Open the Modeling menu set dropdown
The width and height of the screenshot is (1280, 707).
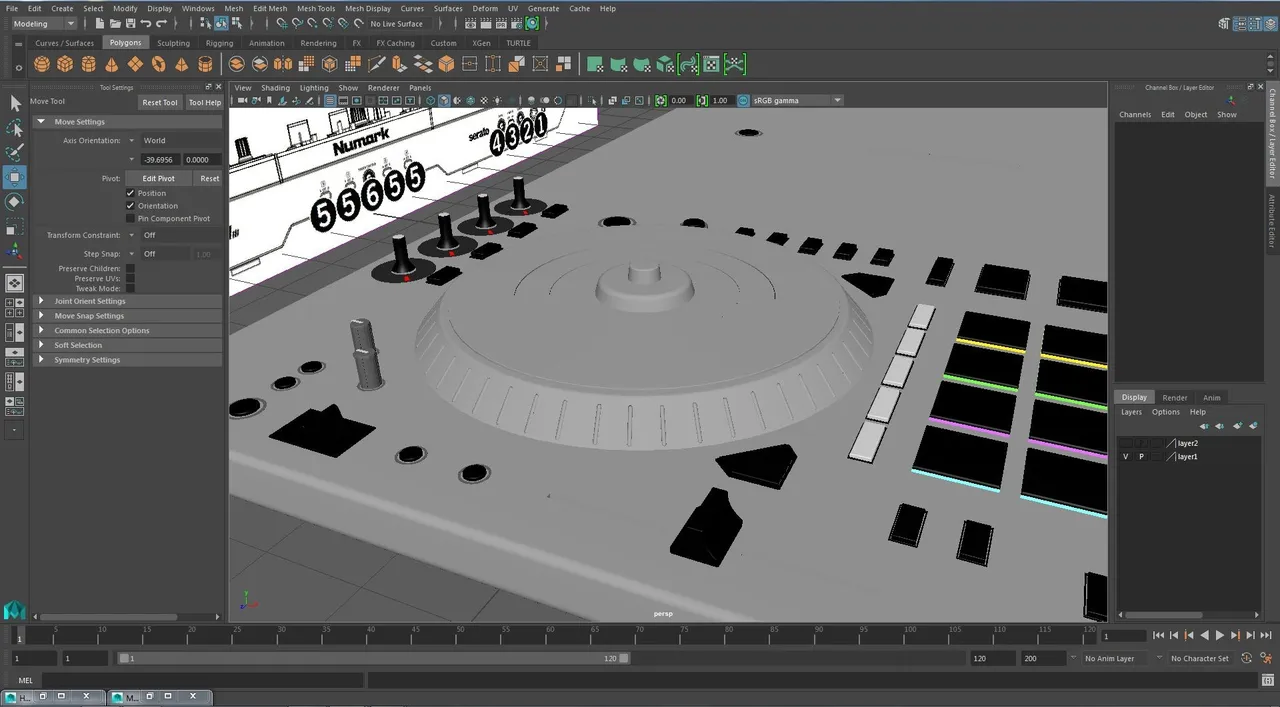(43, 23)
